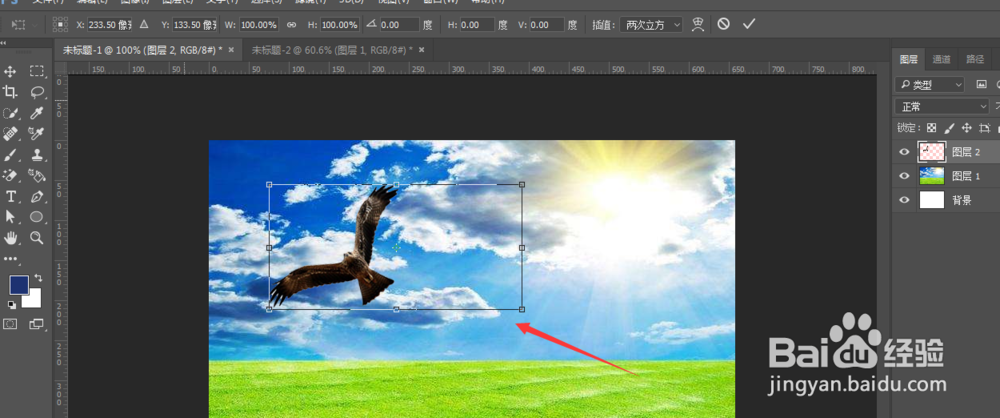Hide layer 图层 1
Viewport: 1000px width, 418px height.
(904, 176)
